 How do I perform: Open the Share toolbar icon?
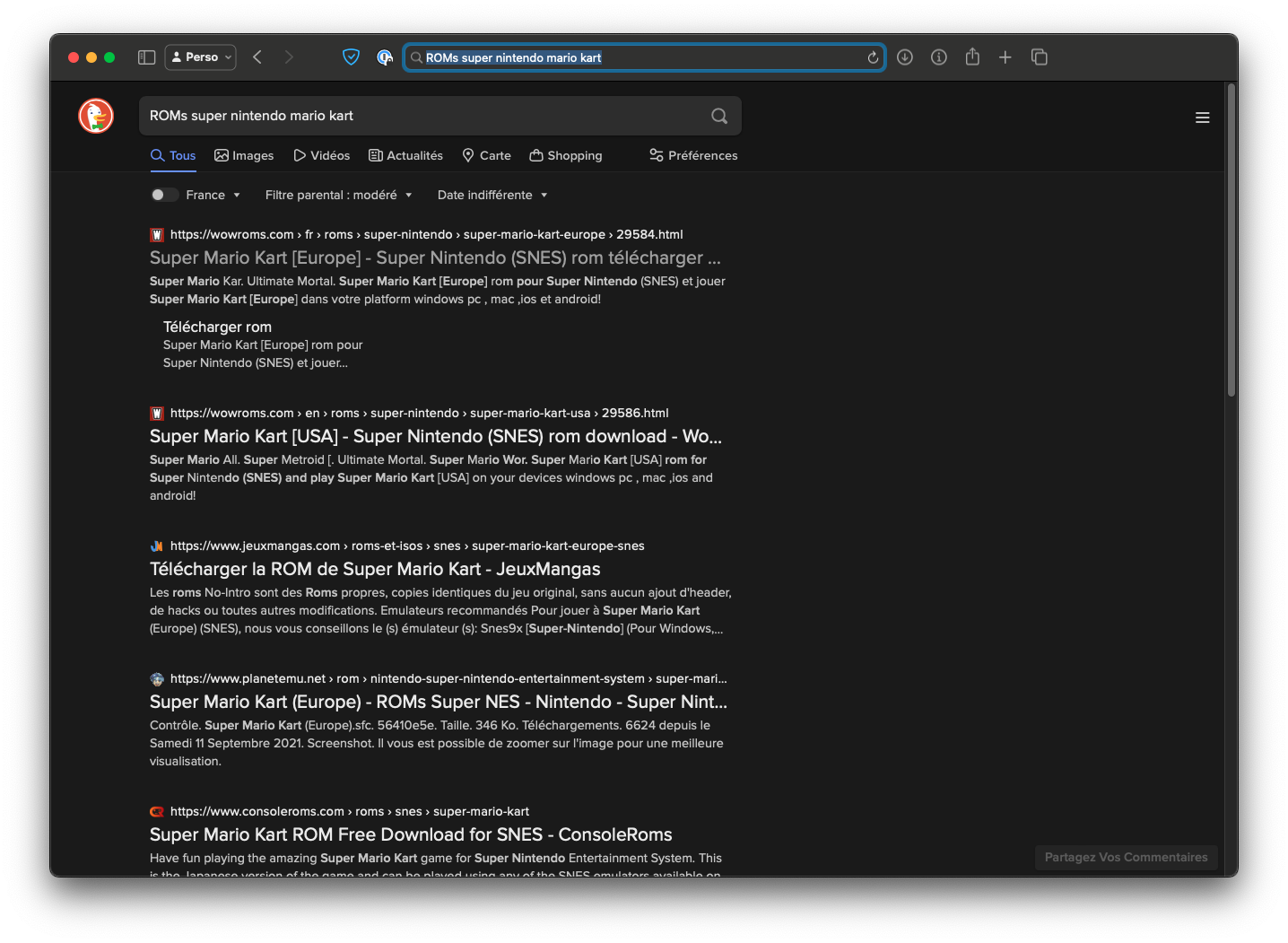(972, 57)
